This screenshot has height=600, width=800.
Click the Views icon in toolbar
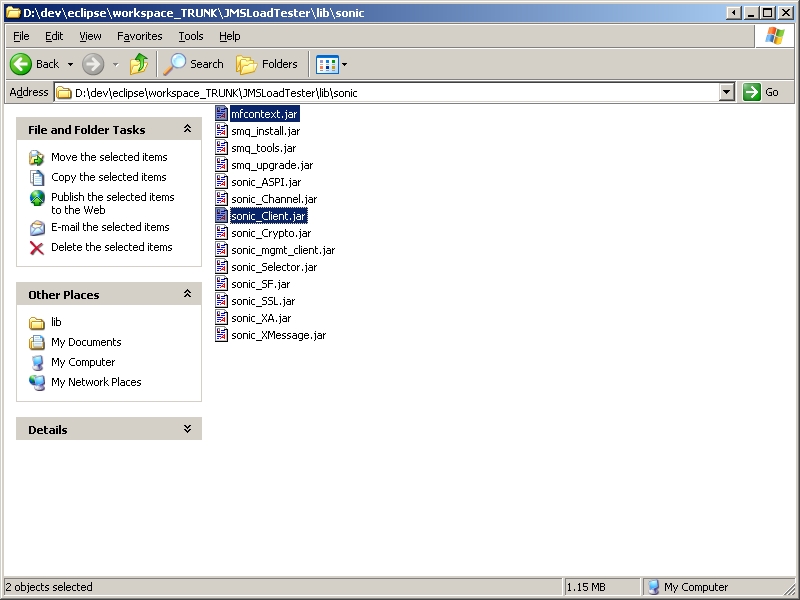click(327, 64)
